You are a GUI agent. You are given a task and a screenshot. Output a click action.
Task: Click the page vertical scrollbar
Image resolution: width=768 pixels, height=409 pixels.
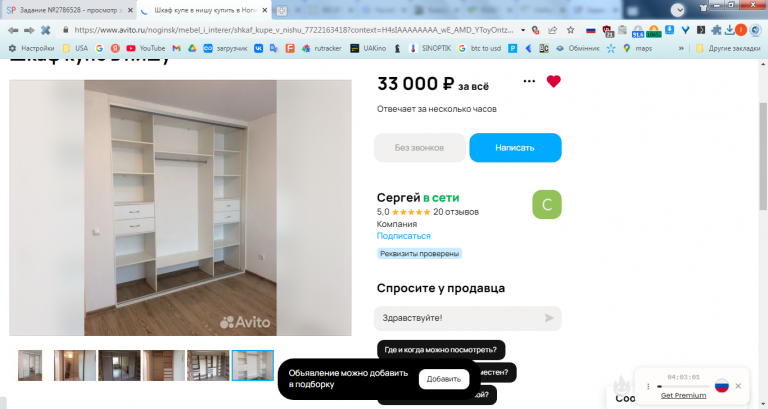click(763, 157)
